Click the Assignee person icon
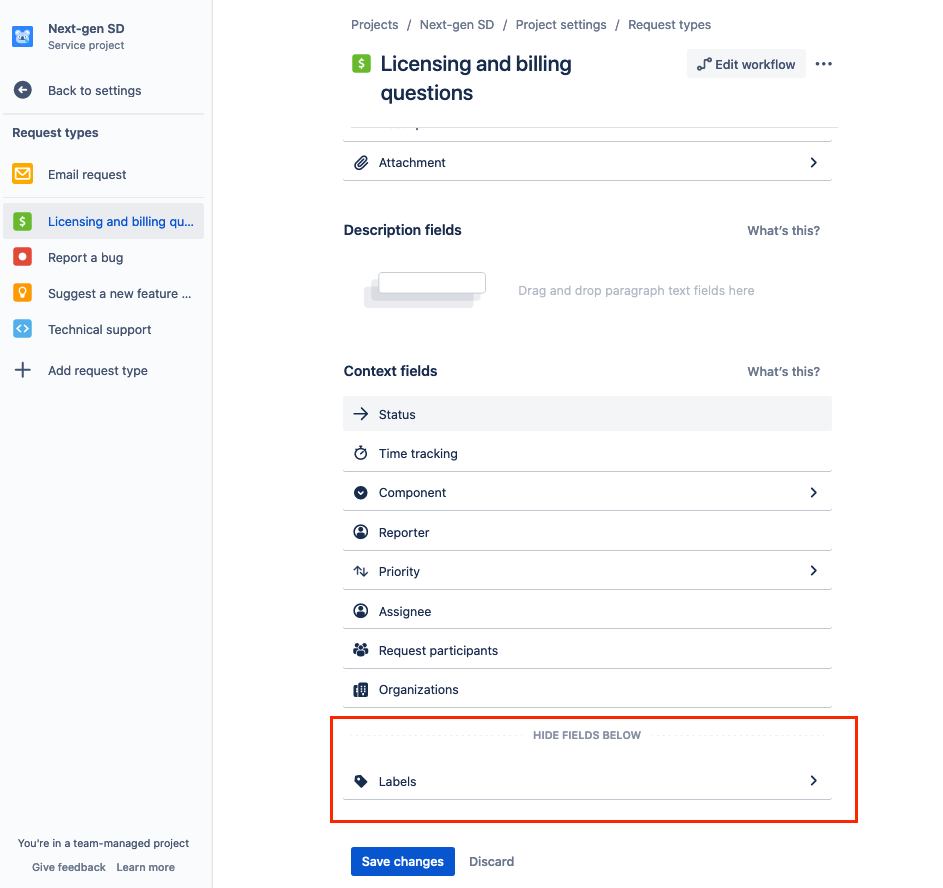This screenshot has width=943, height=888. click(x=361, y=611)
